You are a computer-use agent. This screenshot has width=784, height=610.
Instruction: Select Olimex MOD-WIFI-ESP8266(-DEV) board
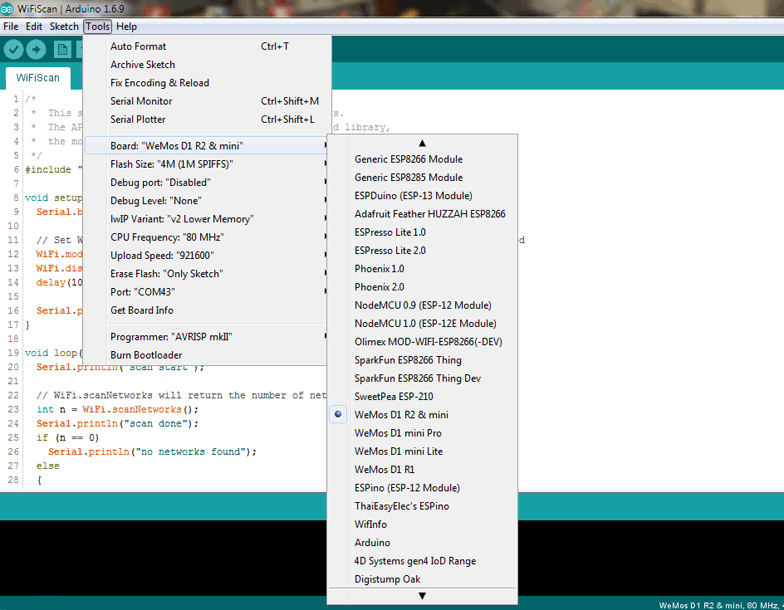tap(422, 342)
